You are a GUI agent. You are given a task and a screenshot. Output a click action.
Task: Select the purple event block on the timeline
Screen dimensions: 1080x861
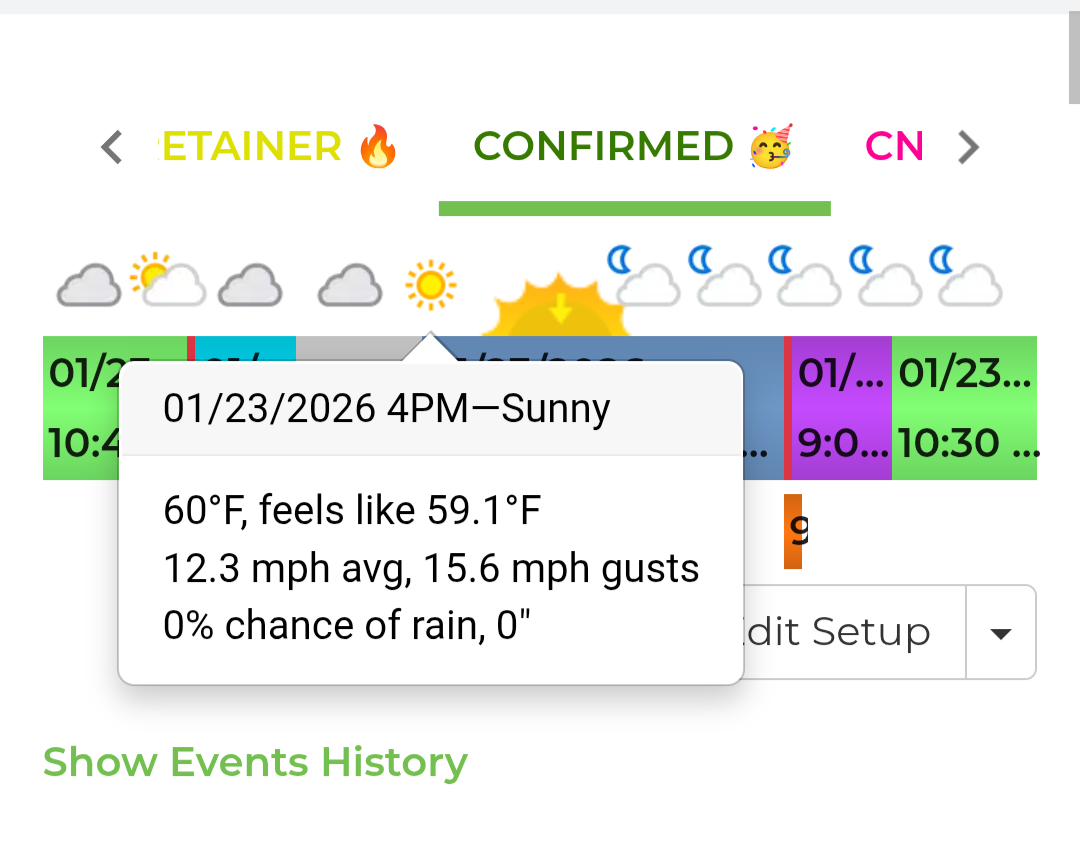pyautogui.click(x=842, y=408)
